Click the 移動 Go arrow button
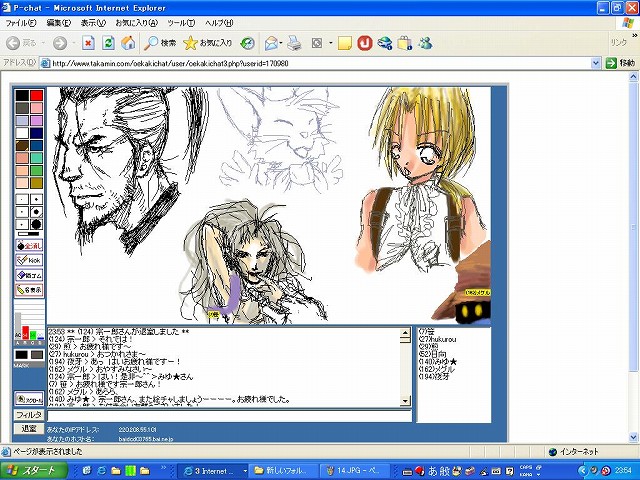The width and height of the screenshot is (640, 480). pyautogui.click(x=620, y=63)
